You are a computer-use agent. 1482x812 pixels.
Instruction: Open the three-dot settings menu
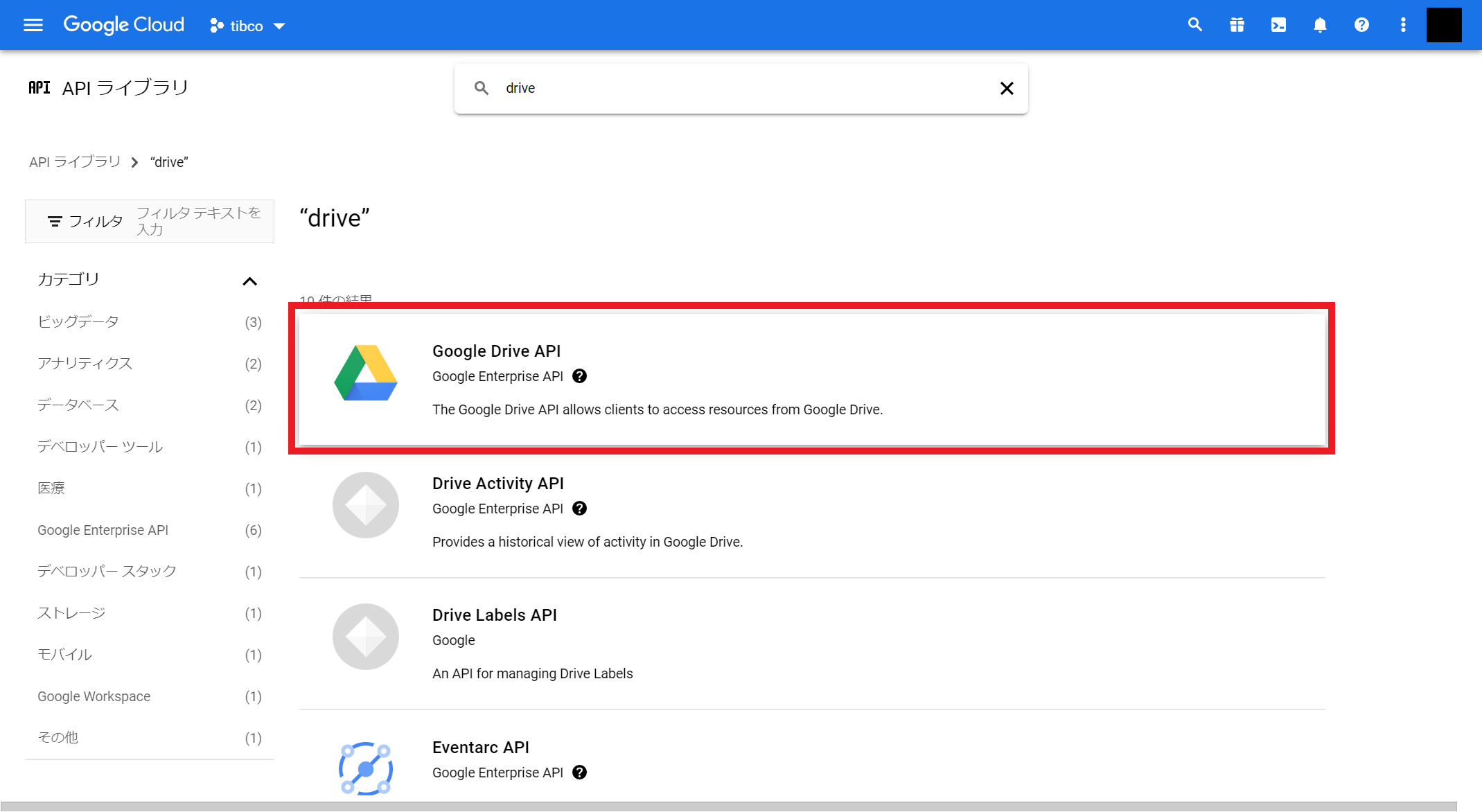point(1403,26)
